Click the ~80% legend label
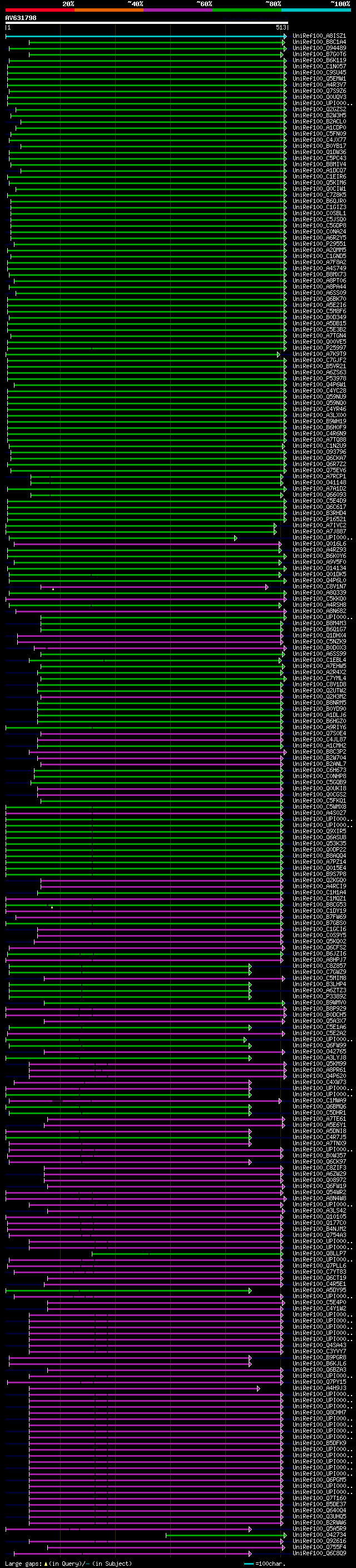Viewport: 356px width, 1568px height. tap(273, 4)
